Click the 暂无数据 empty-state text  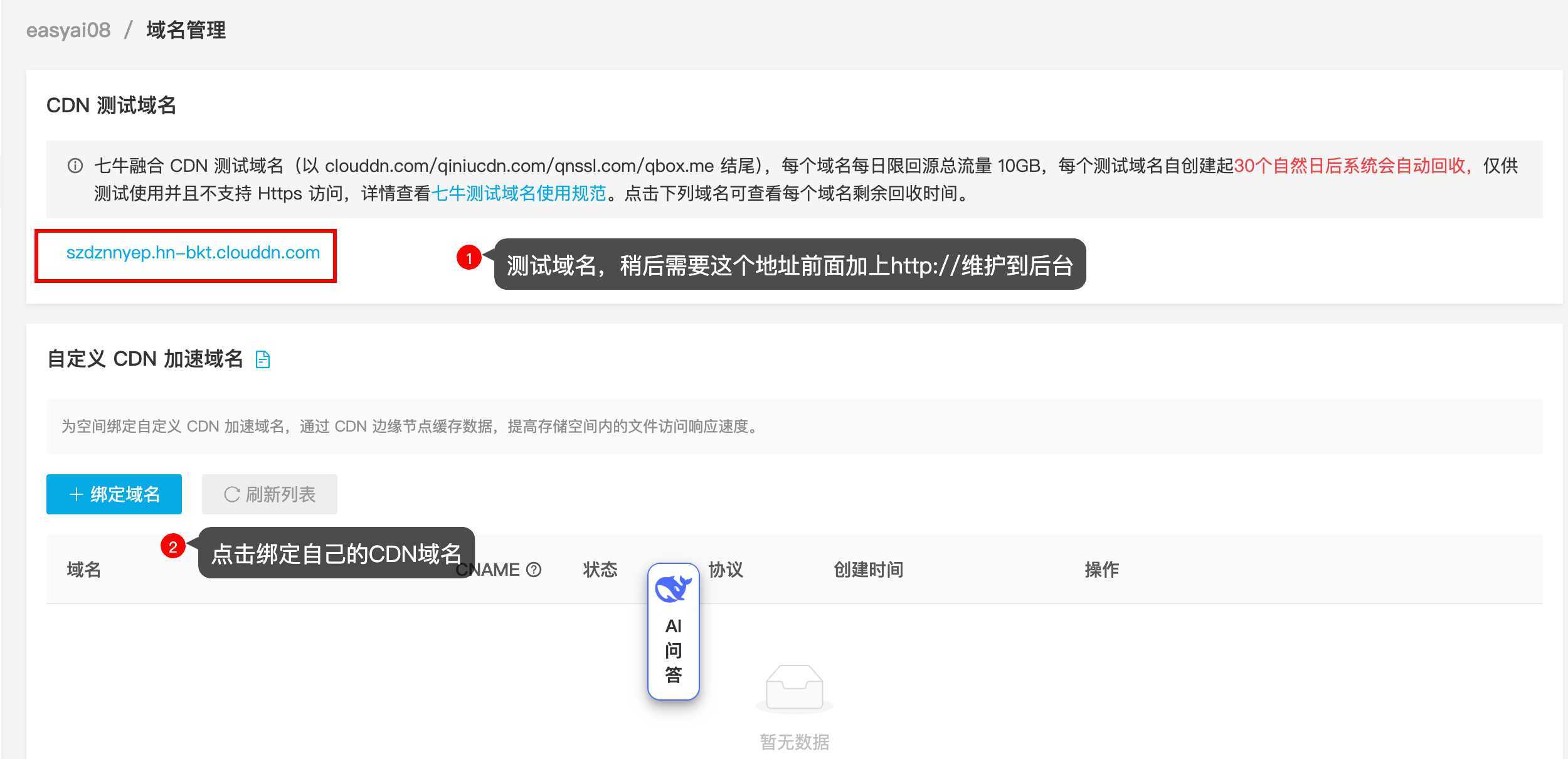(795, 742)
